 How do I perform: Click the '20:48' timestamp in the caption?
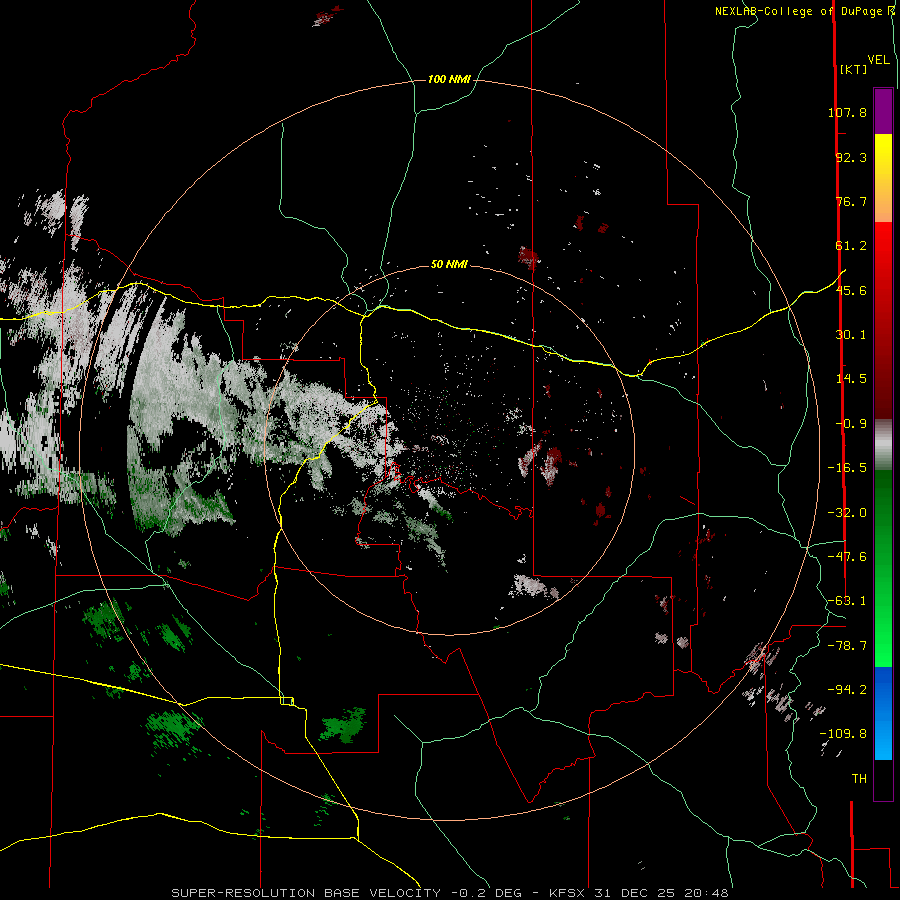point(707,893)
